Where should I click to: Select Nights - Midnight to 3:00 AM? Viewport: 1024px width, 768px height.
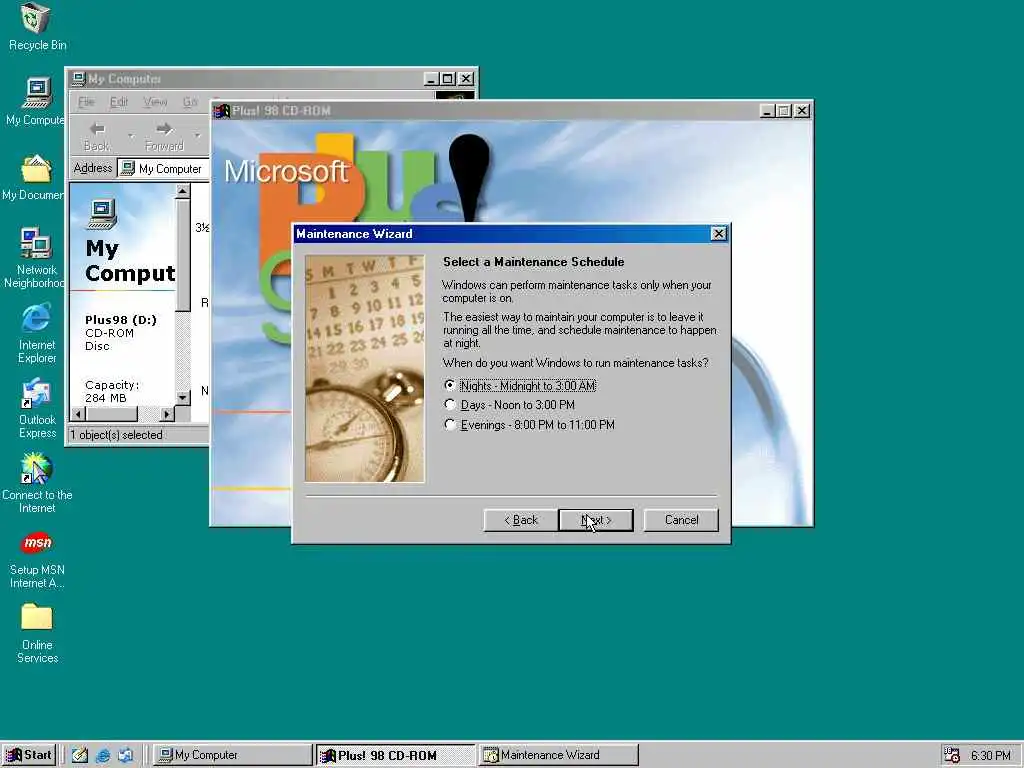tap(520, 386)
